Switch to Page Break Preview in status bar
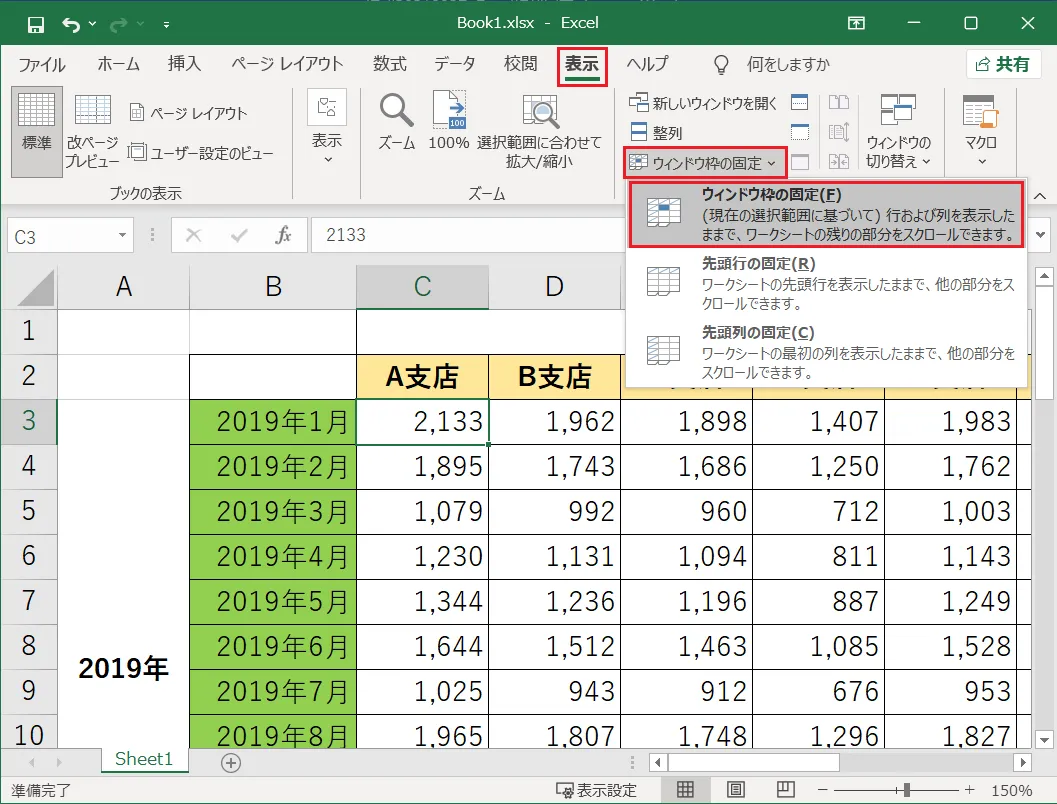The image size is (1057, 804). click(785, 789)
